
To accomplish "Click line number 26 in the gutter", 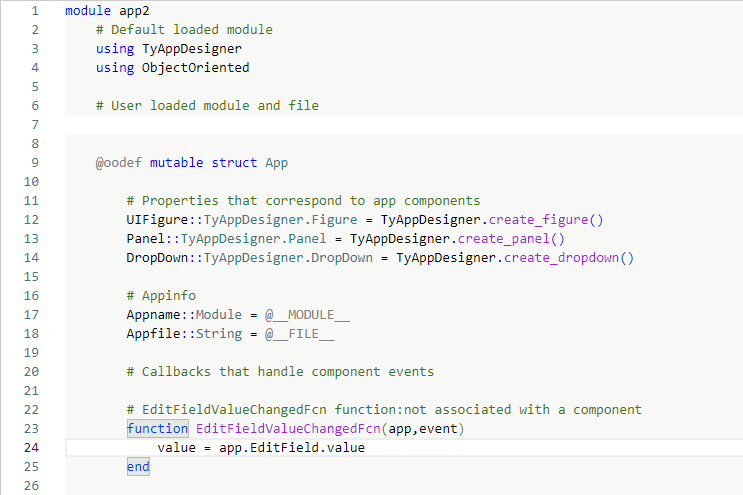I will click(31, 486).
